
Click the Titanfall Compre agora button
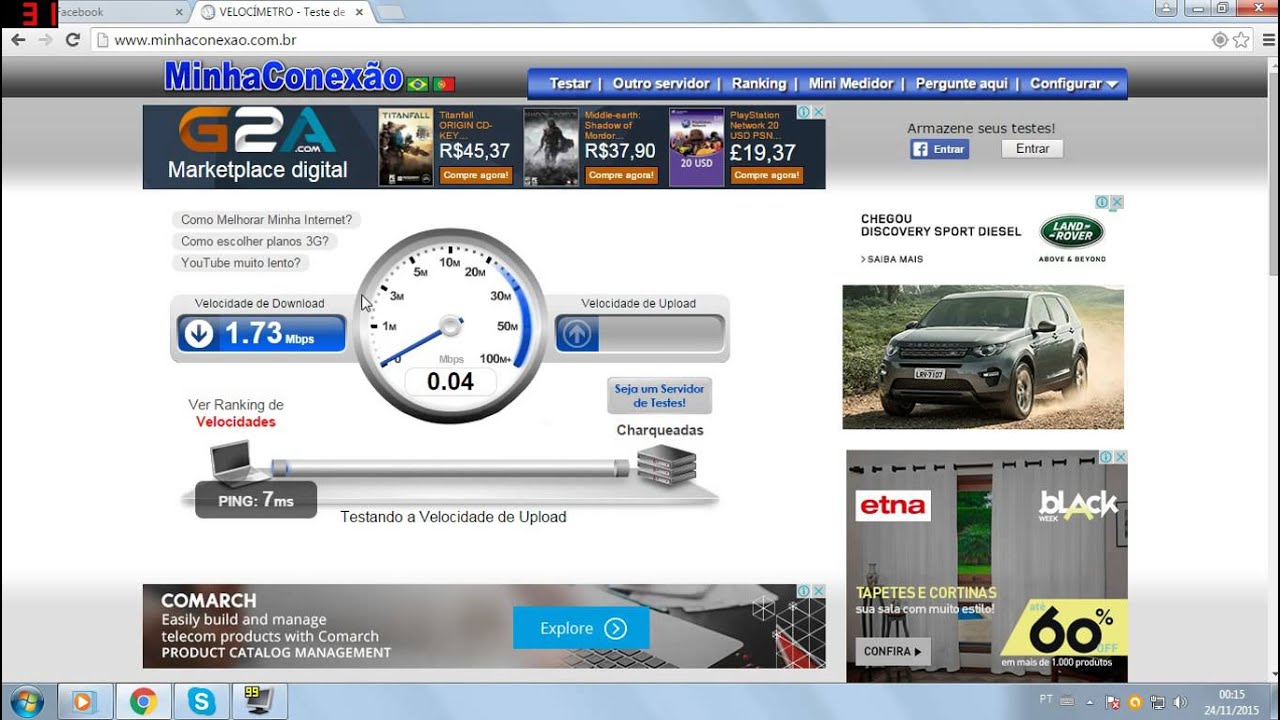475,175
